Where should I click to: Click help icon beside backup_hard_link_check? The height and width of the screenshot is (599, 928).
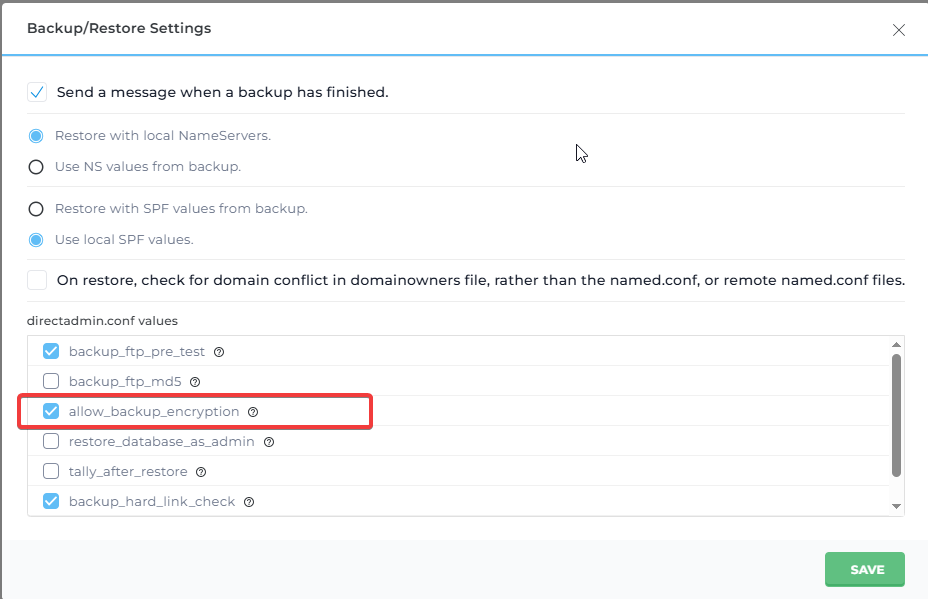[x=249, y=502]
